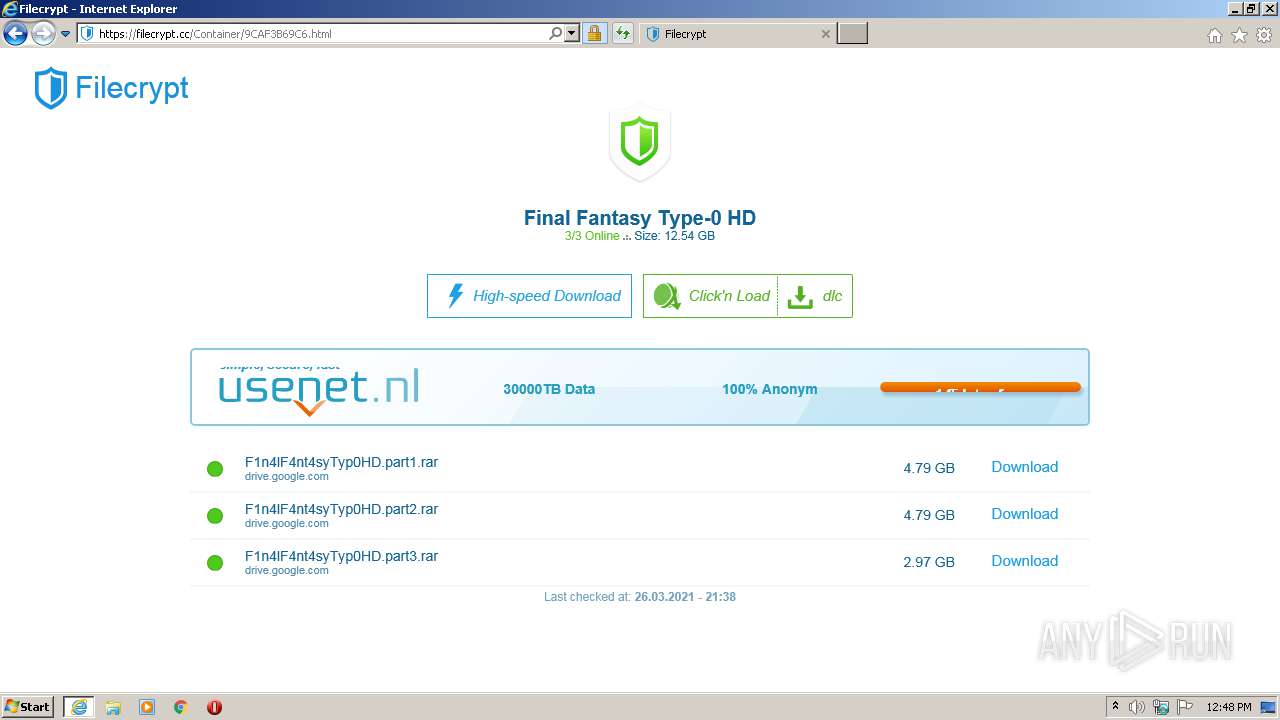Screen dimensions: 1280x720
Task: Open the address bar autocomplete dropdown
Action: 572,33
